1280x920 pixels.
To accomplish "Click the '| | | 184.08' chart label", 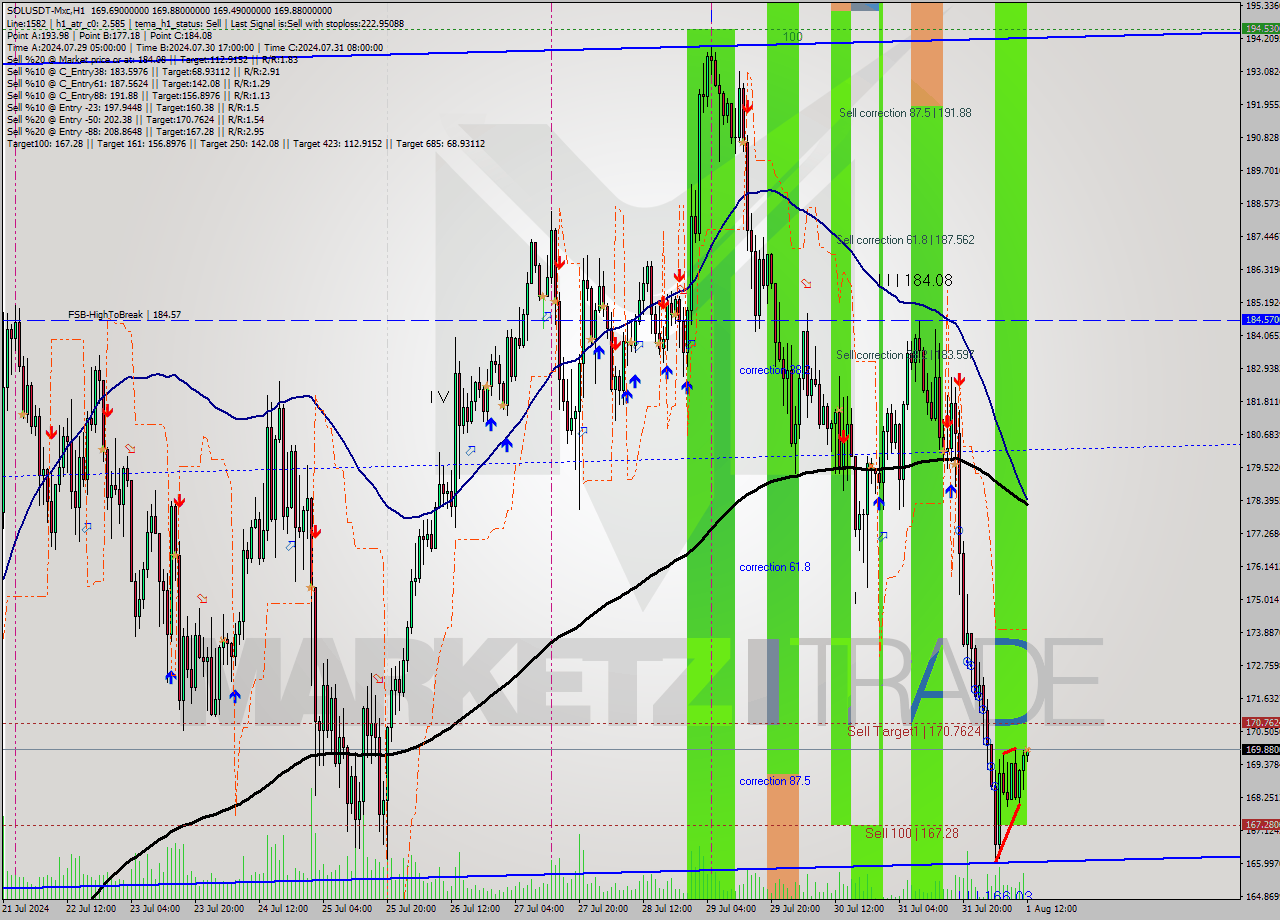I will (x=916, y=281).
